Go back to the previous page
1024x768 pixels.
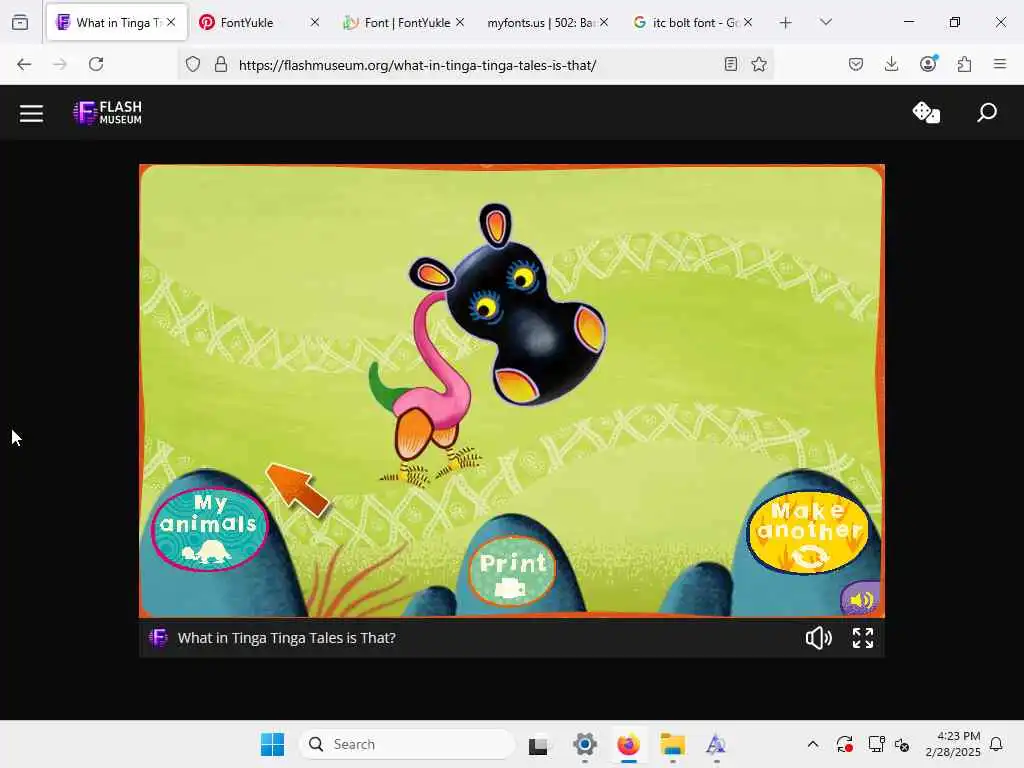pyautogui.click(x=24, y=64)
